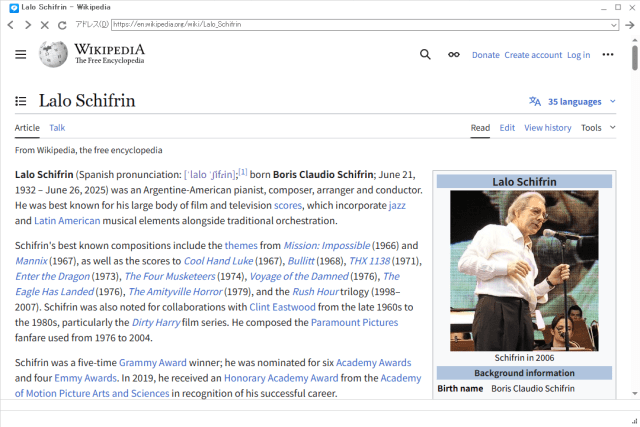Open the 35 languages dropdown

click(x=582, y=101)
